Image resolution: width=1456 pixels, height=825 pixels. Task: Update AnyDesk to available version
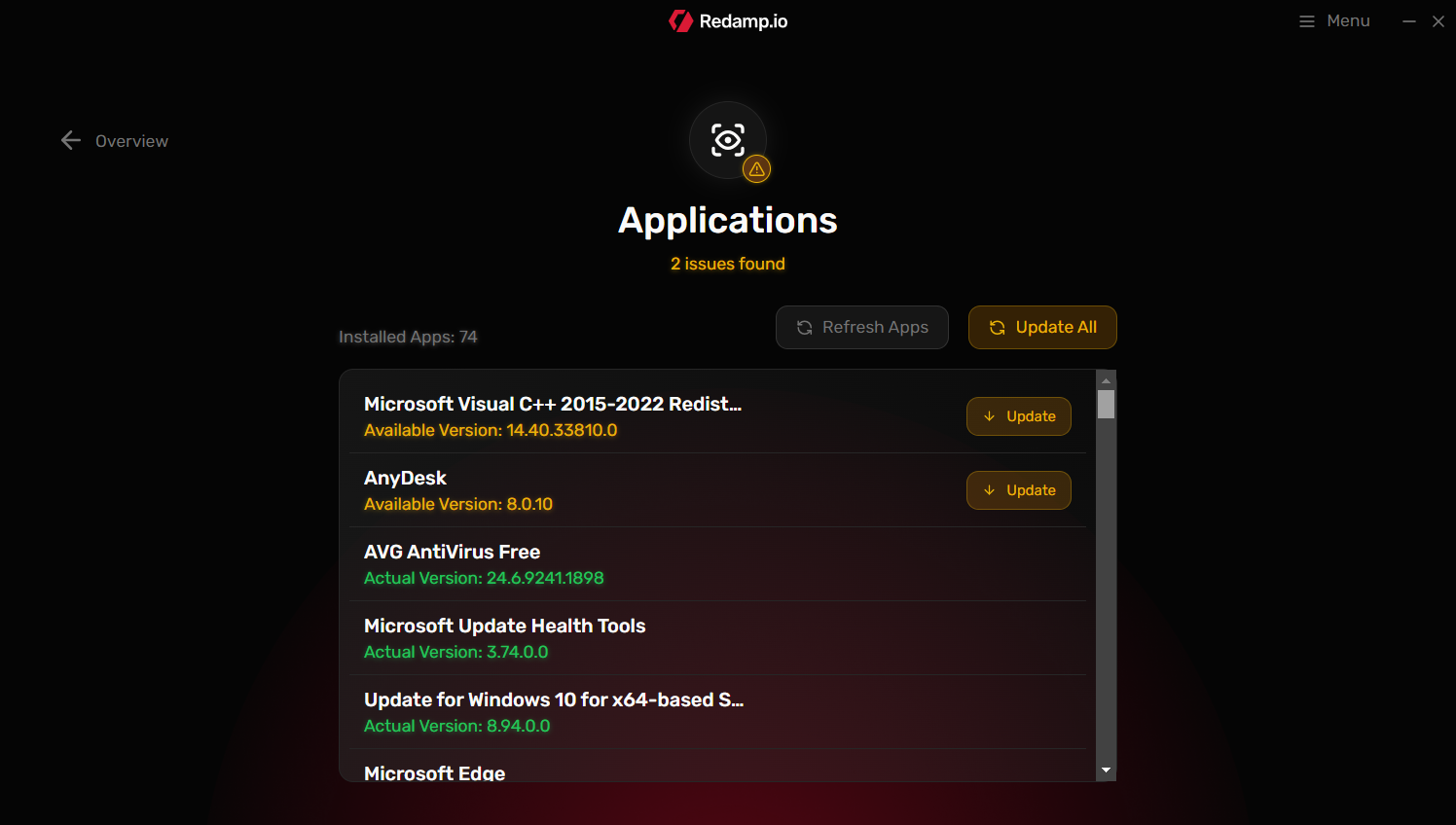click(x=1019, y=490)
